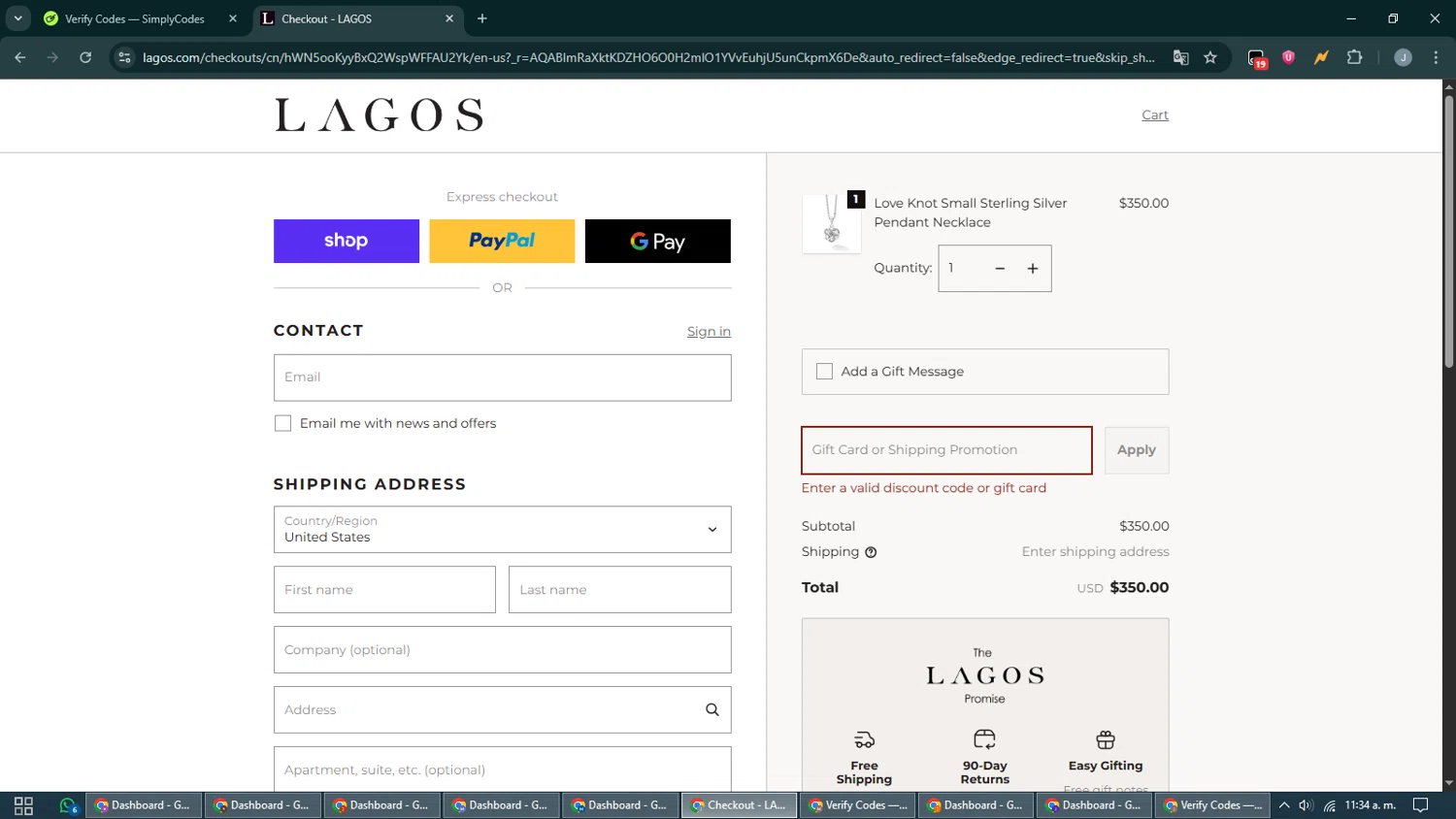Tick Email me with news and offers
The image size is (1456, 819).
coord(282,423)
